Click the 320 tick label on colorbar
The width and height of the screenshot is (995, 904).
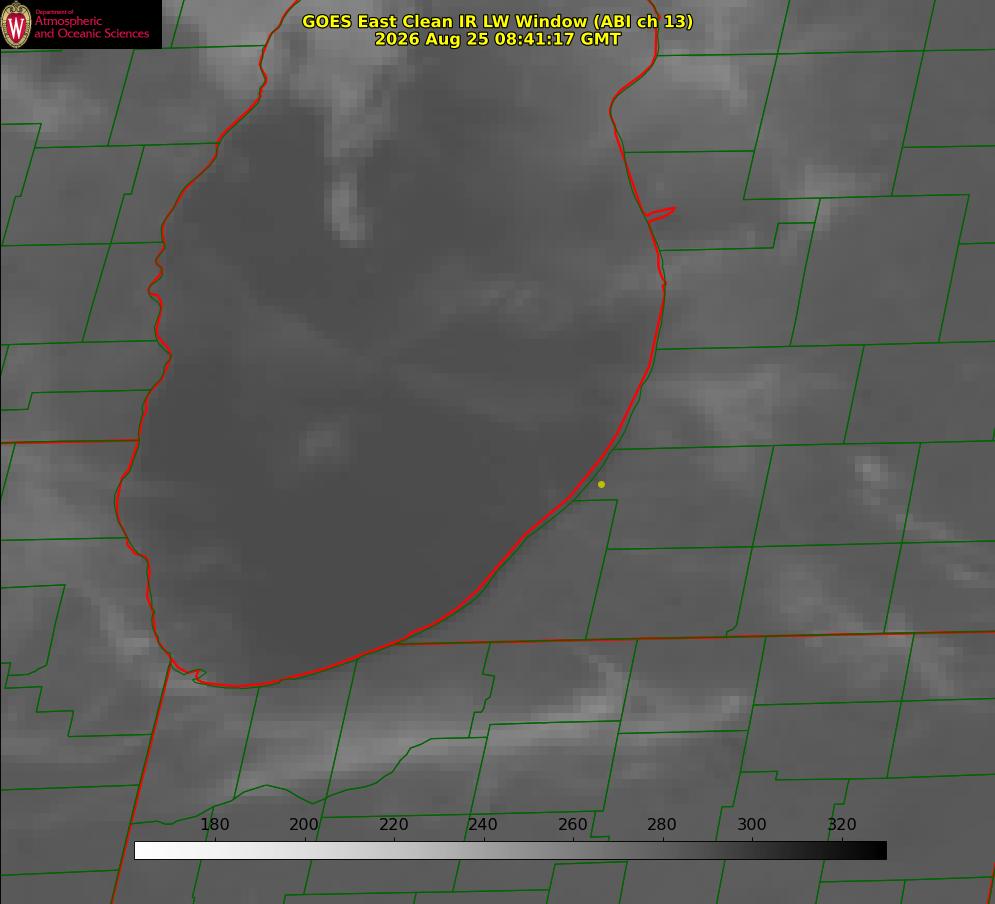(842, 824)
